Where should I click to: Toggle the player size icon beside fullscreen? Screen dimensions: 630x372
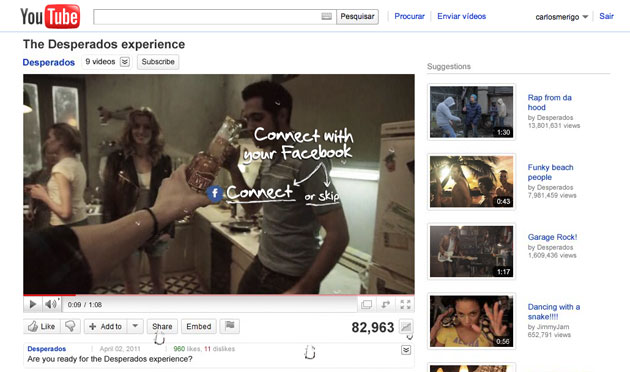coord(386,305)
